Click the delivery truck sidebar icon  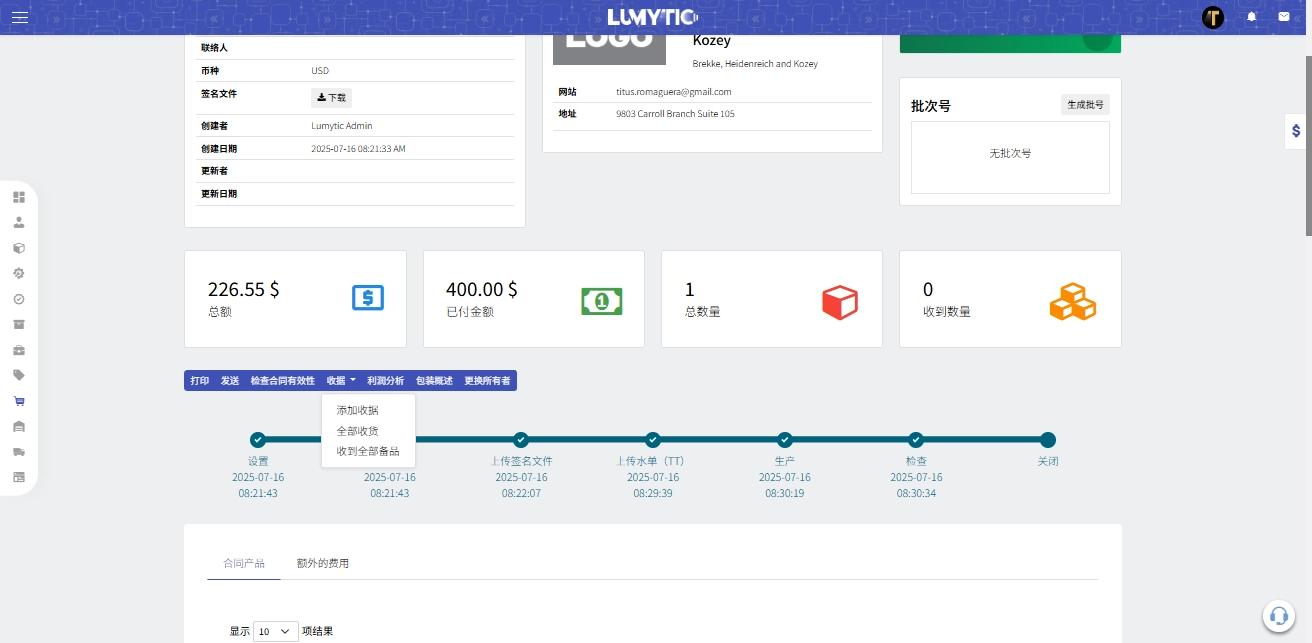[18, 452]
